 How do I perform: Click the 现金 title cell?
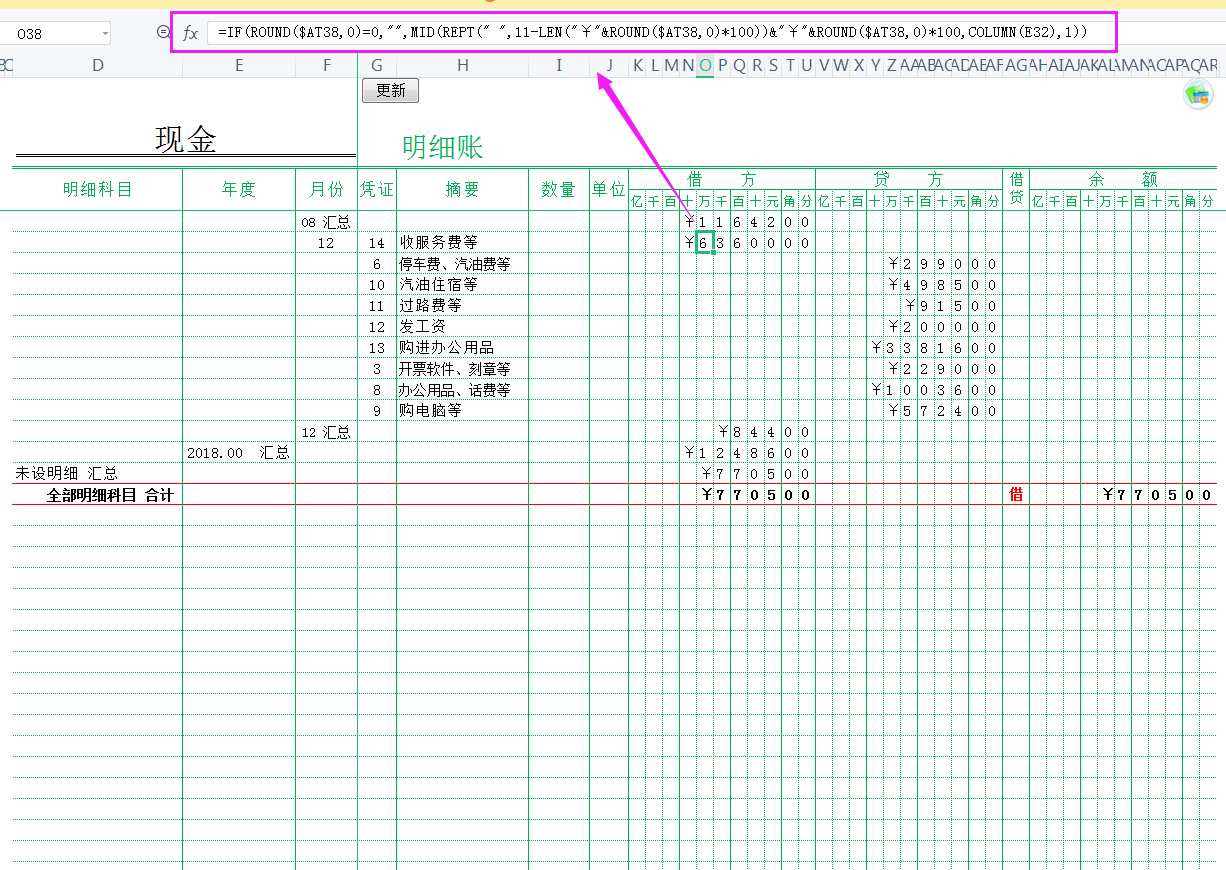point(185,139)
